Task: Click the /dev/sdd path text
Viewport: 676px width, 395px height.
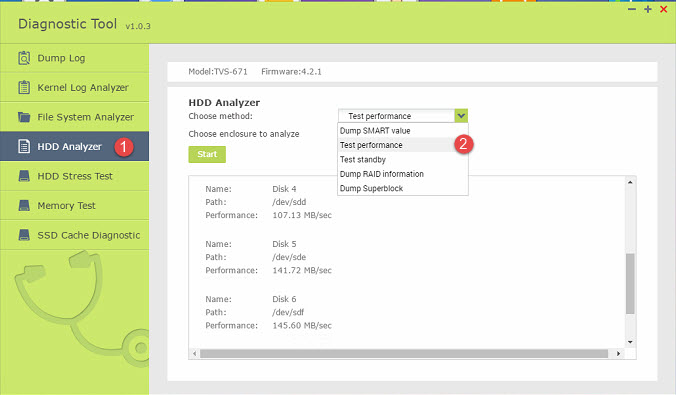Action: [x=289, y=202]
